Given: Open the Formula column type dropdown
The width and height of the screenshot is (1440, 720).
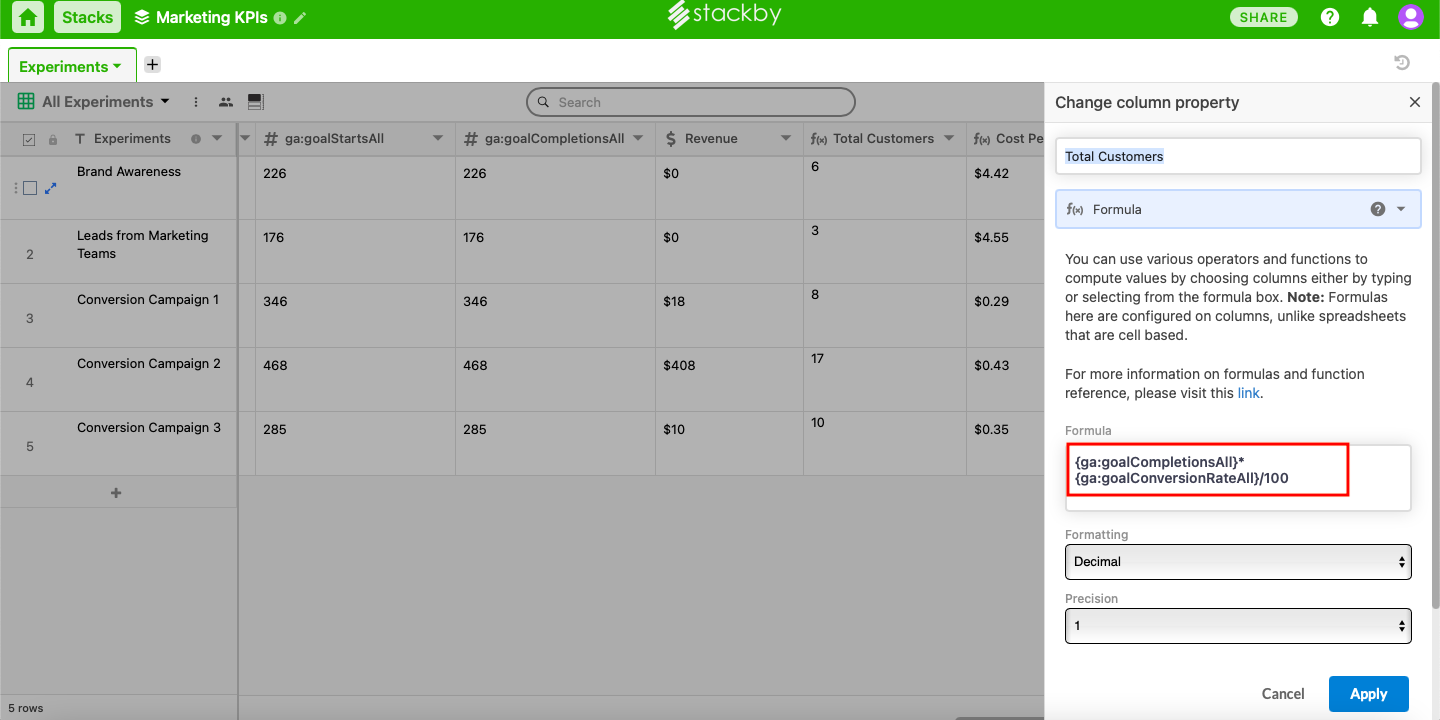Looking at the screenshot, I should point(1238,209).
